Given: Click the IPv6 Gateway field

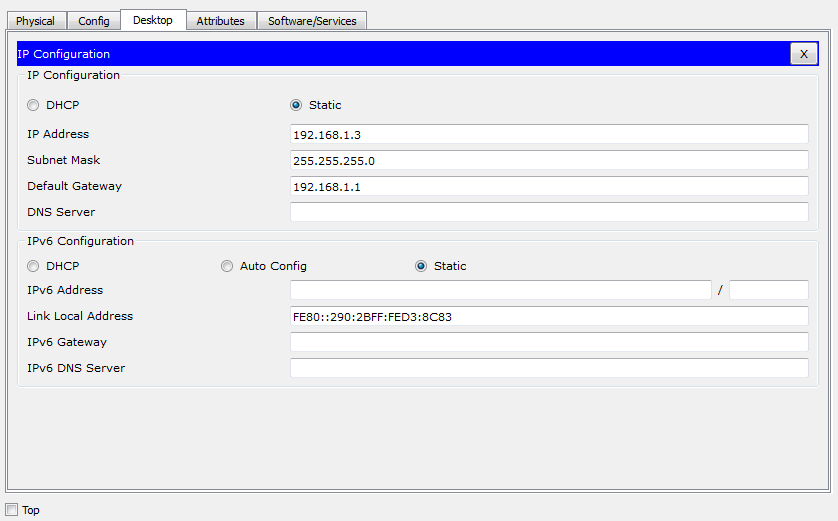Looking at the screenshot, I should [549, 342].
